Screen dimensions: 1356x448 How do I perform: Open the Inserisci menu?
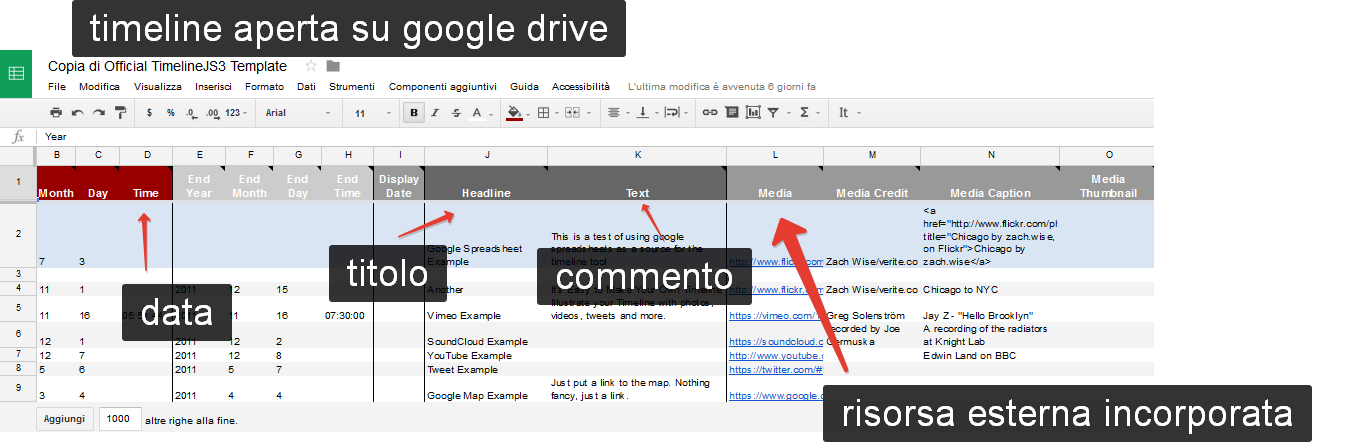pos(213,87)
